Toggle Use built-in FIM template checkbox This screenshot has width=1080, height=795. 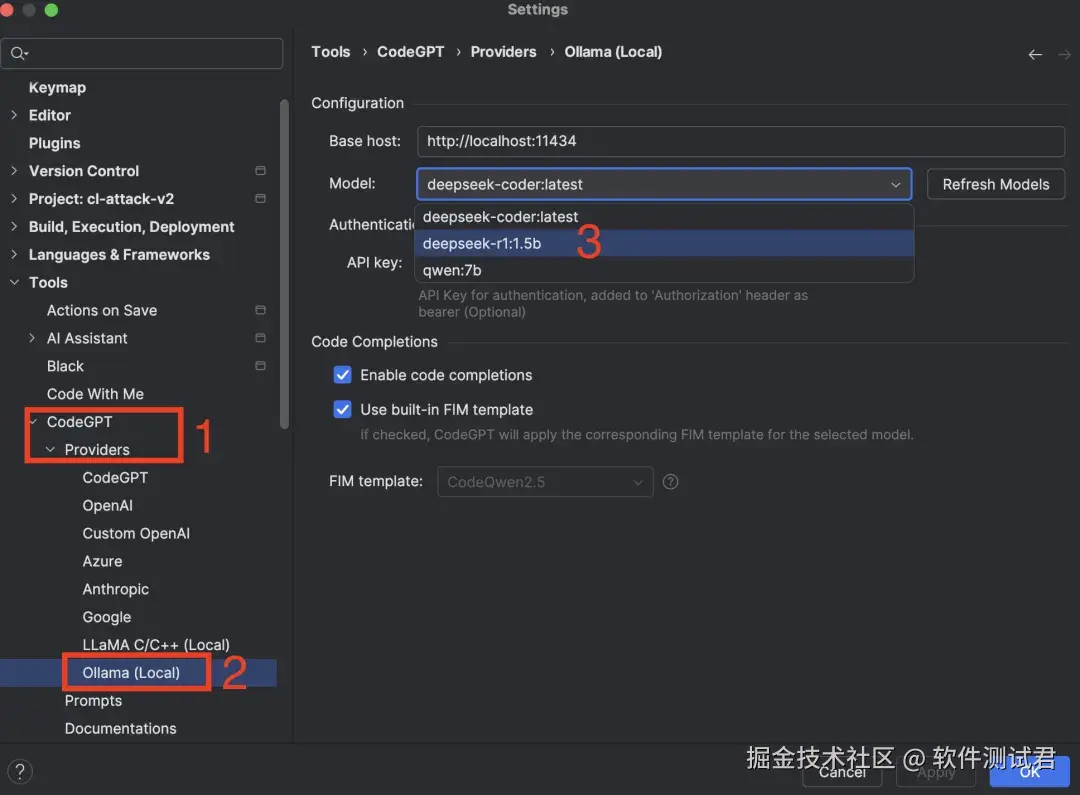tap(342, 409)
